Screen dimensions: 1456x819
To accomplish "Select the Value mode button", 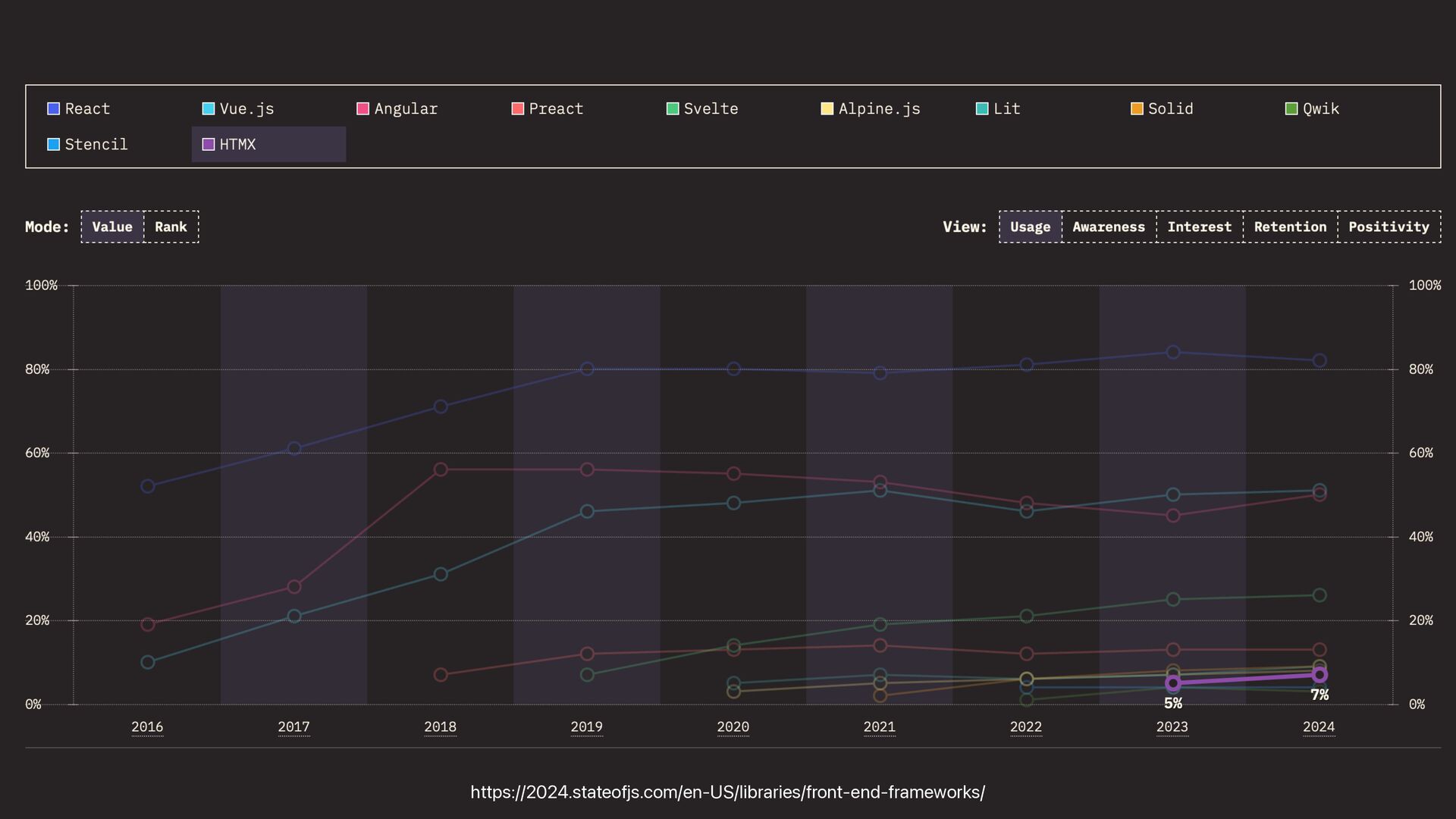I will pyautogui.click(x=112, y=227).
